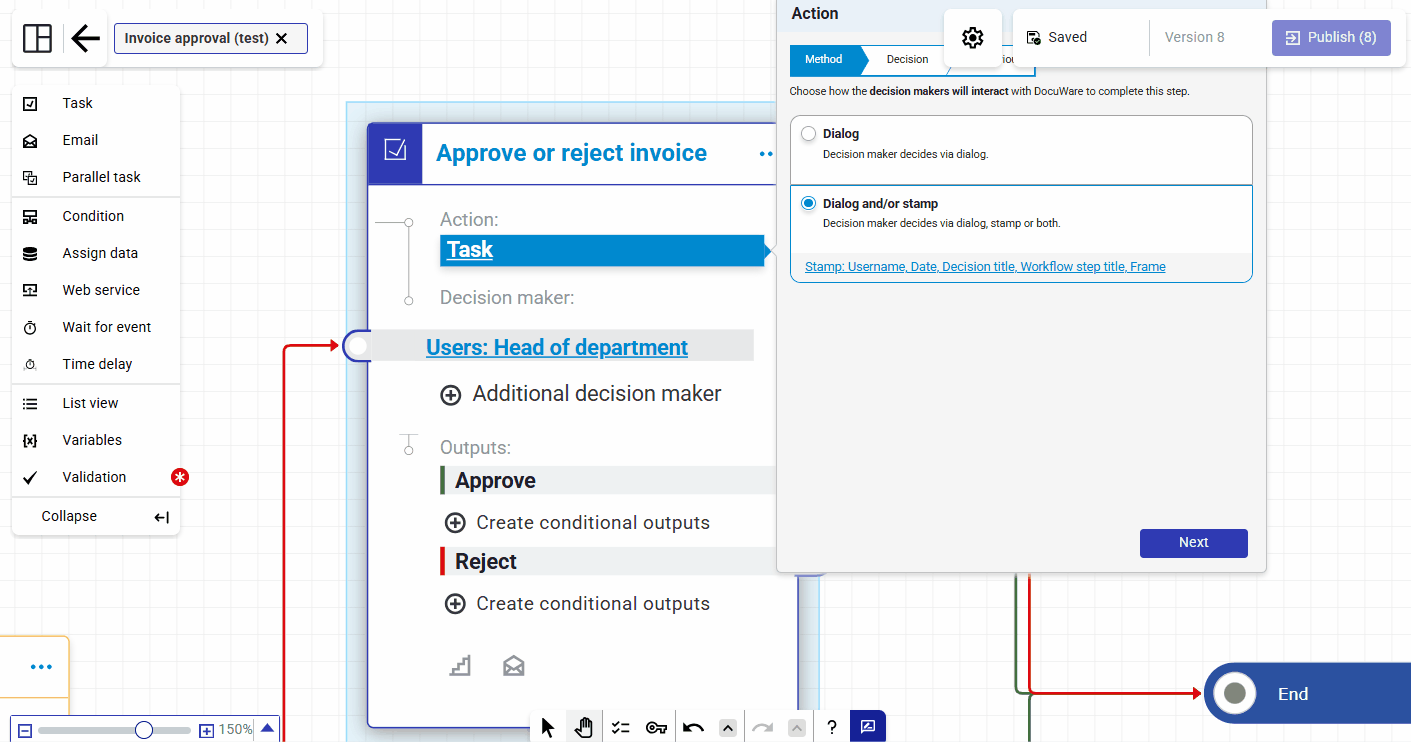Click the zoom slider handle

pos(144,730)
